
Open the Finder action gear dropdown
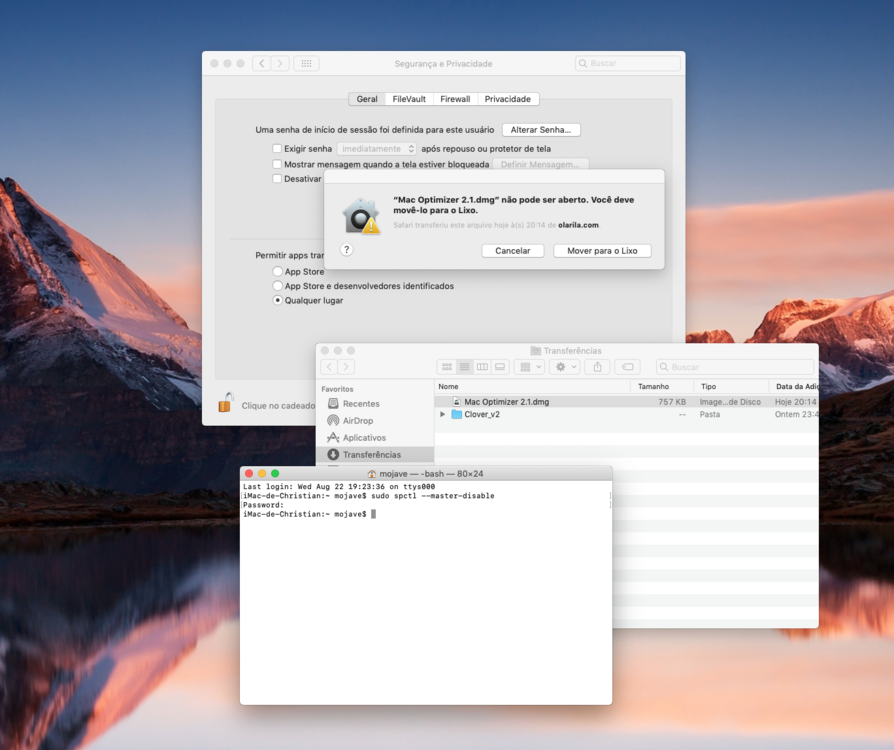[x=565, y=367]
